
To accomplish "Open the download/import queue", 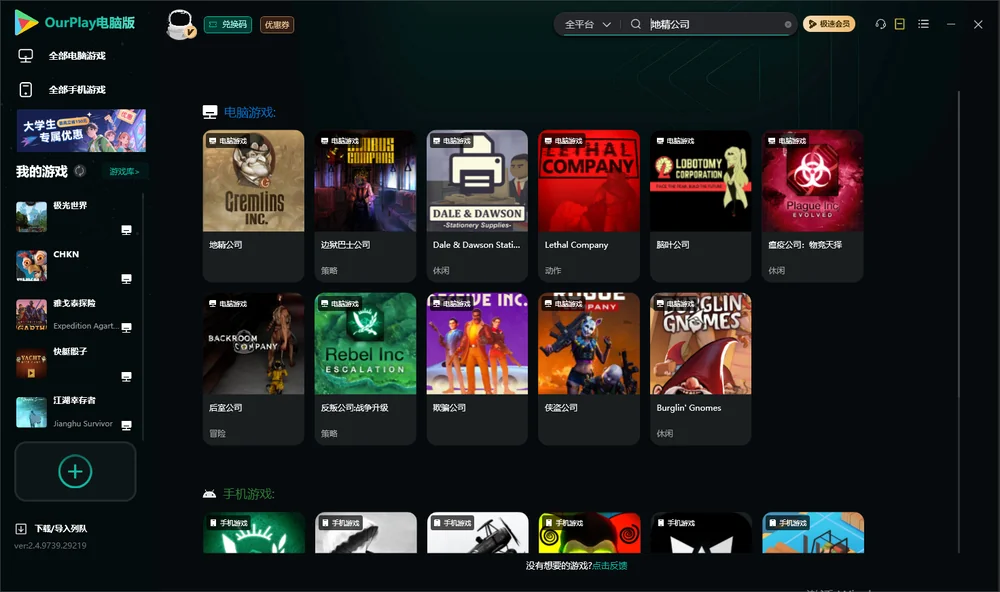I will 52,528.
